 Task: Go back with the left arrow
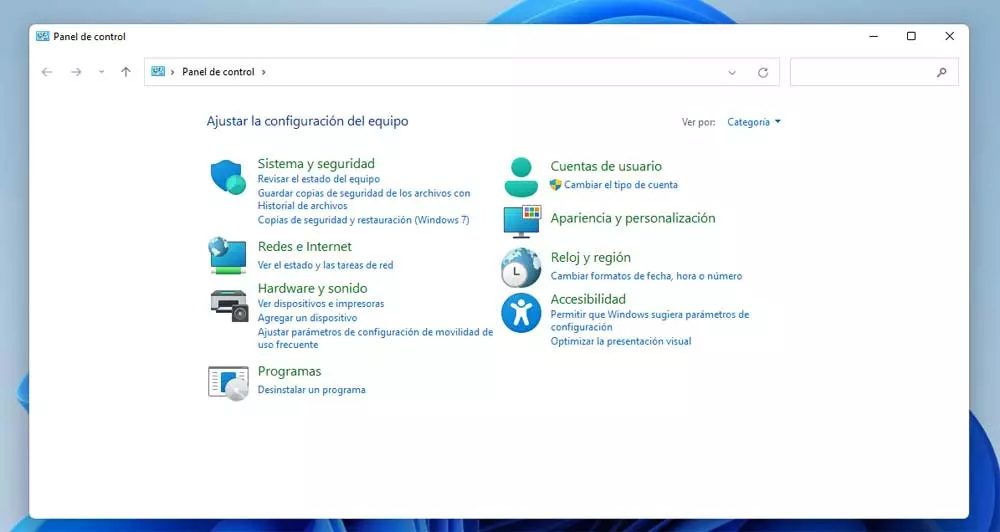pyautogui.click(x=47, y=72)
